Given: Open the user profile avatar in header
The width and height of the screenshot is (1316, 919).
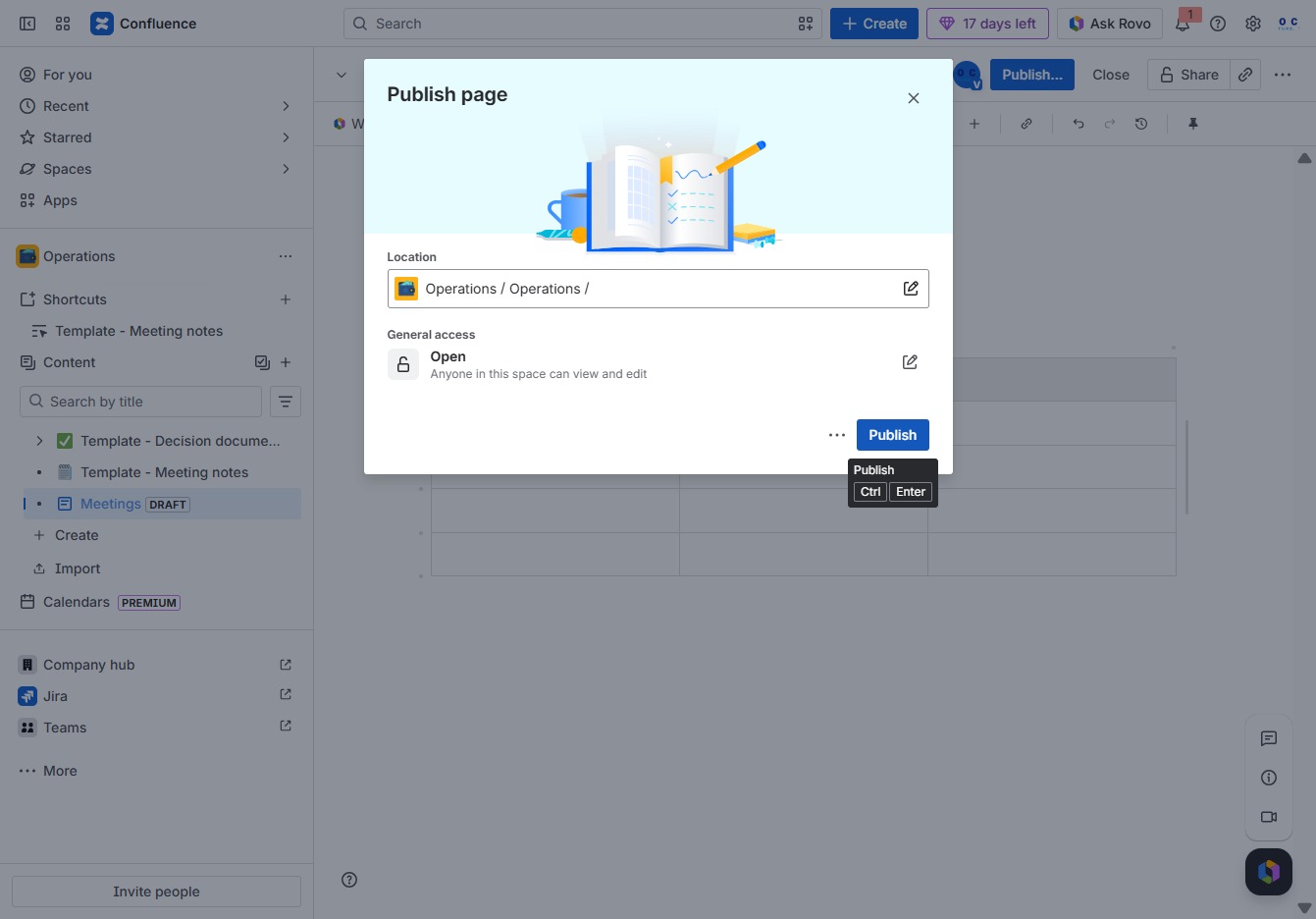Looking at the screenshot, I should click(1288, 24).
